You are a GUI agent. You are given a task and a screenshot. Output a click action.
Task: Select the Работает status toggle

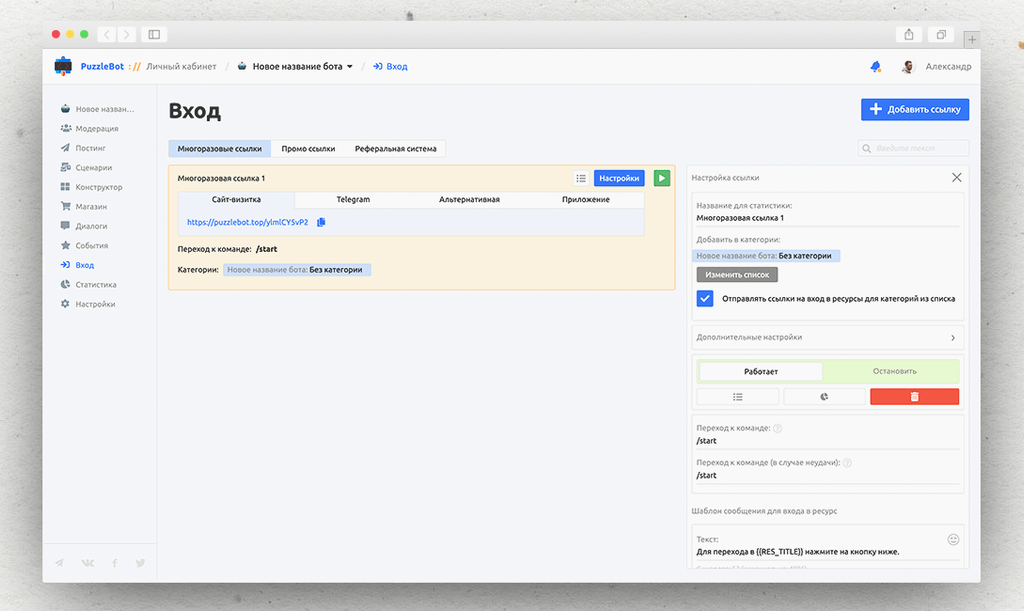tap(761, 371)
